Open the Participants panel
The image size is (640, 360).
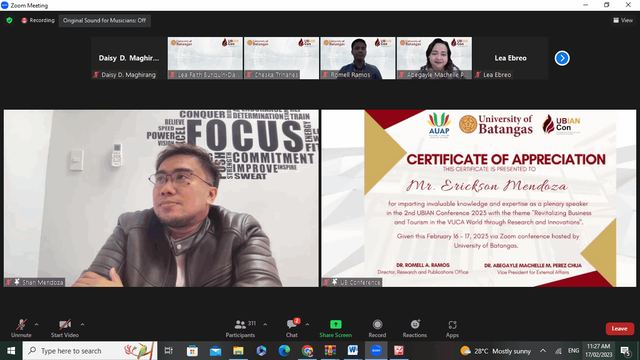[240, 329]
